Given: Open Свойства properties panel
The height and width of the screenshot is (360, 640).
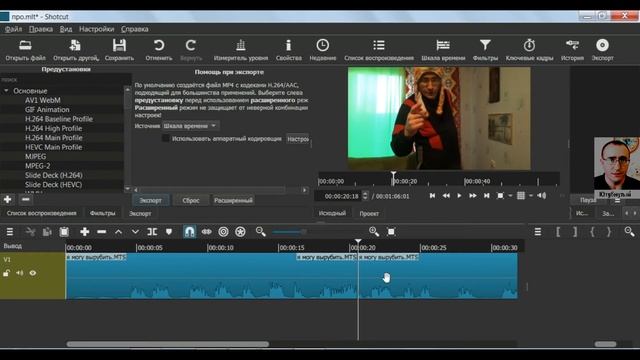Looking at the screenshot, I should (289, 50).
